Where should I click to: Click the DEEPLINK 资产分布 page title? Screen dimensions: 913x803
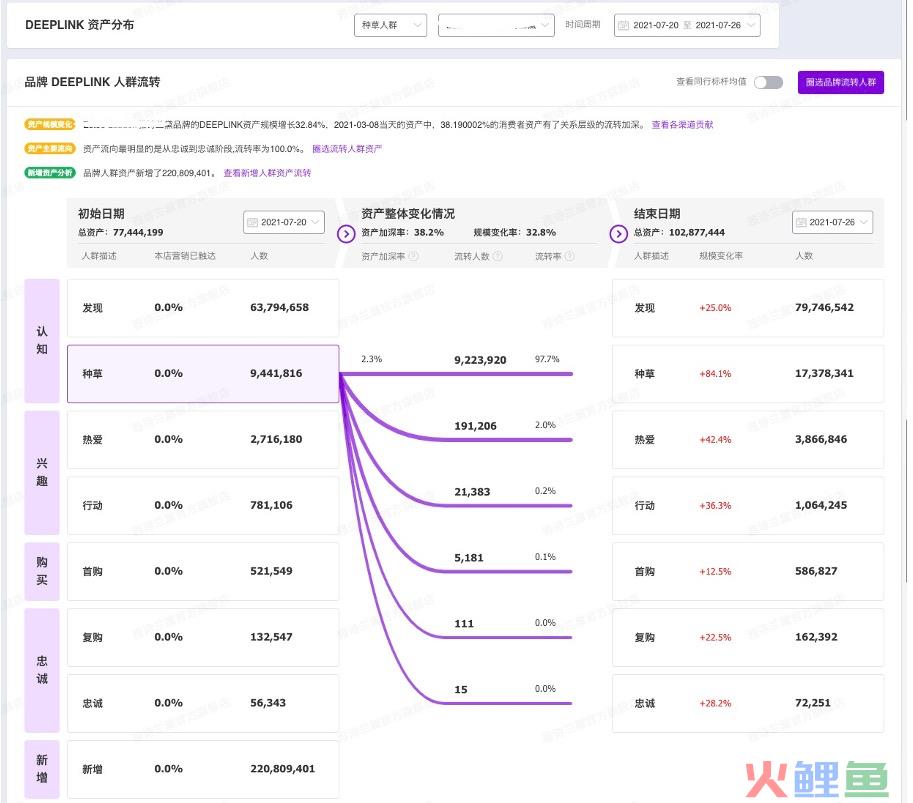(x=80, y=25)
